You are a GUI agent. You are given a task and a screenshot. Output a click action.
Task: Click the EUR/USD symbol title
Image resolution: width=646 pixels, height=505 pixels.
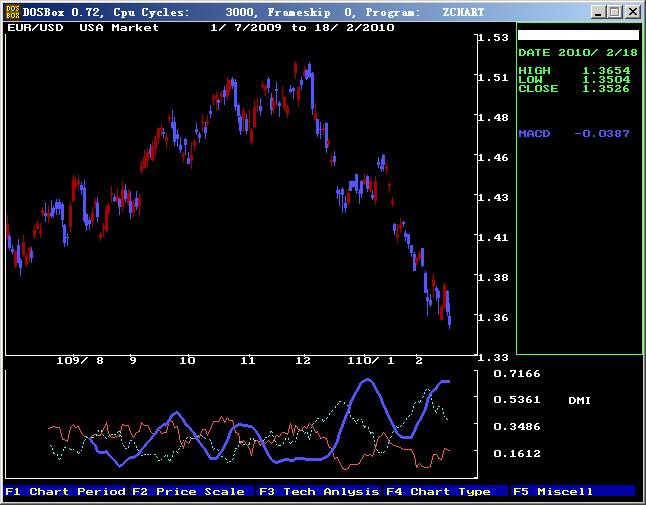(35, 28)
